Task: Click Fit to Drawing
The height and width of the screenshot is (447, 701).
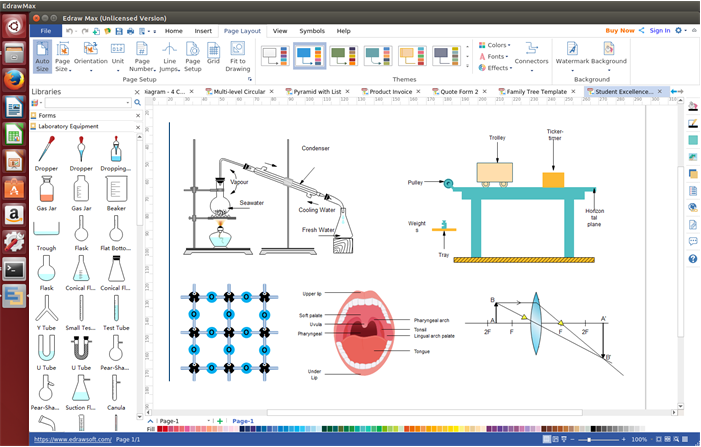Action: (x=238, y=56)
